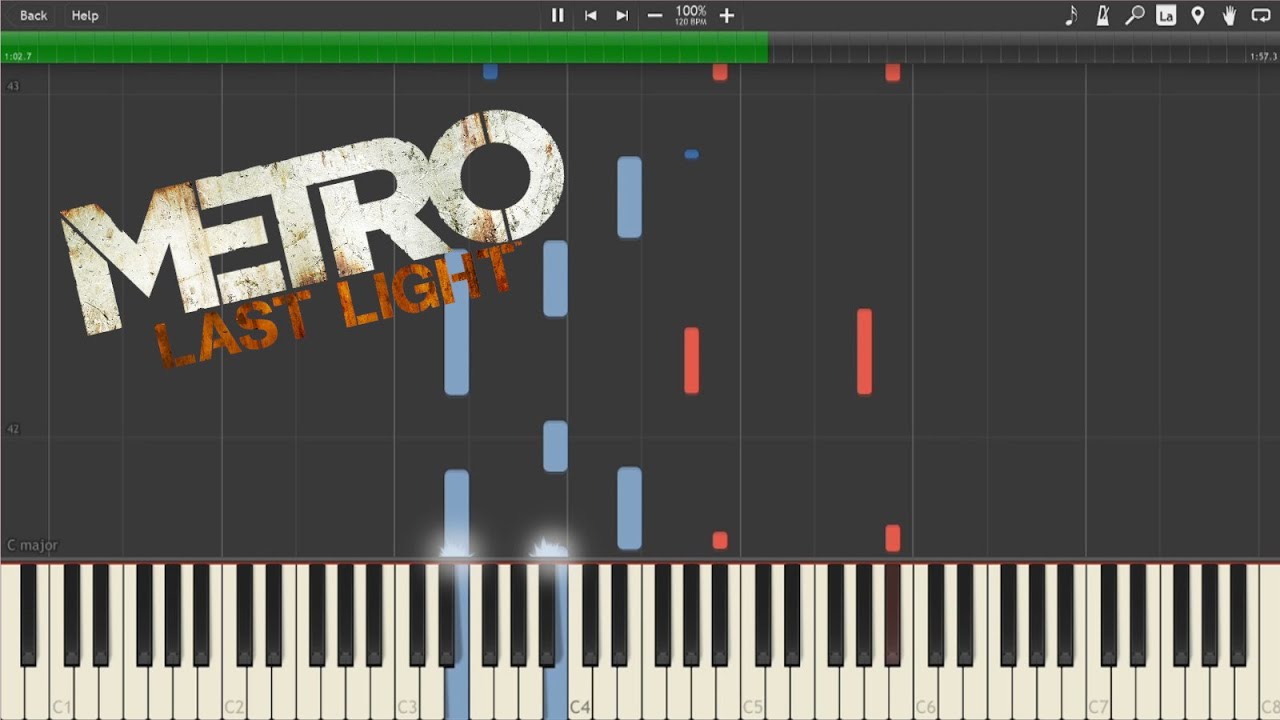The width and height of the screenshot is (1280, 720).
Task: Add a bookmark with the pin icon
Action: 1198,15
